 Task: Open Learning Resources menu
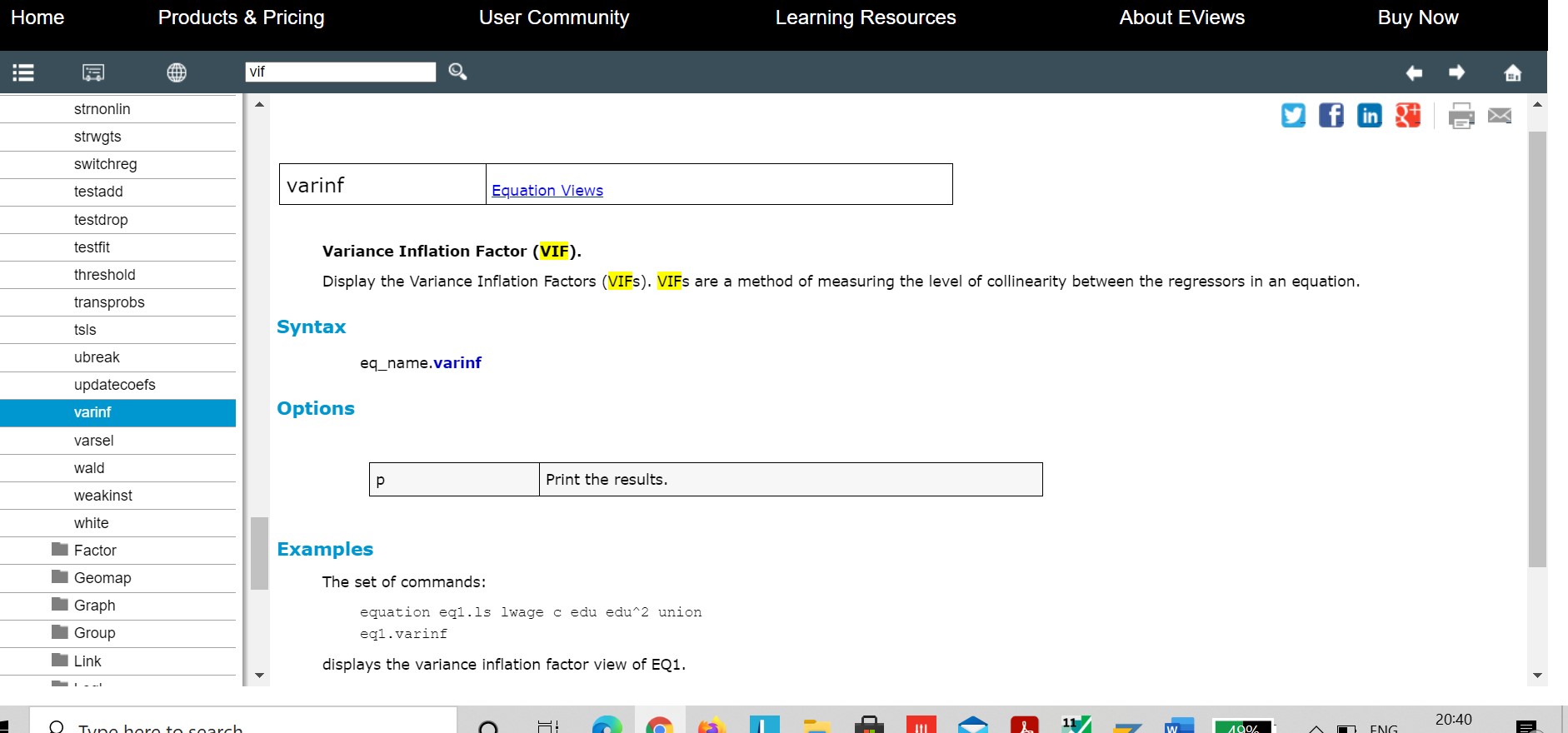pyautogui.click(x=865, y=17)
